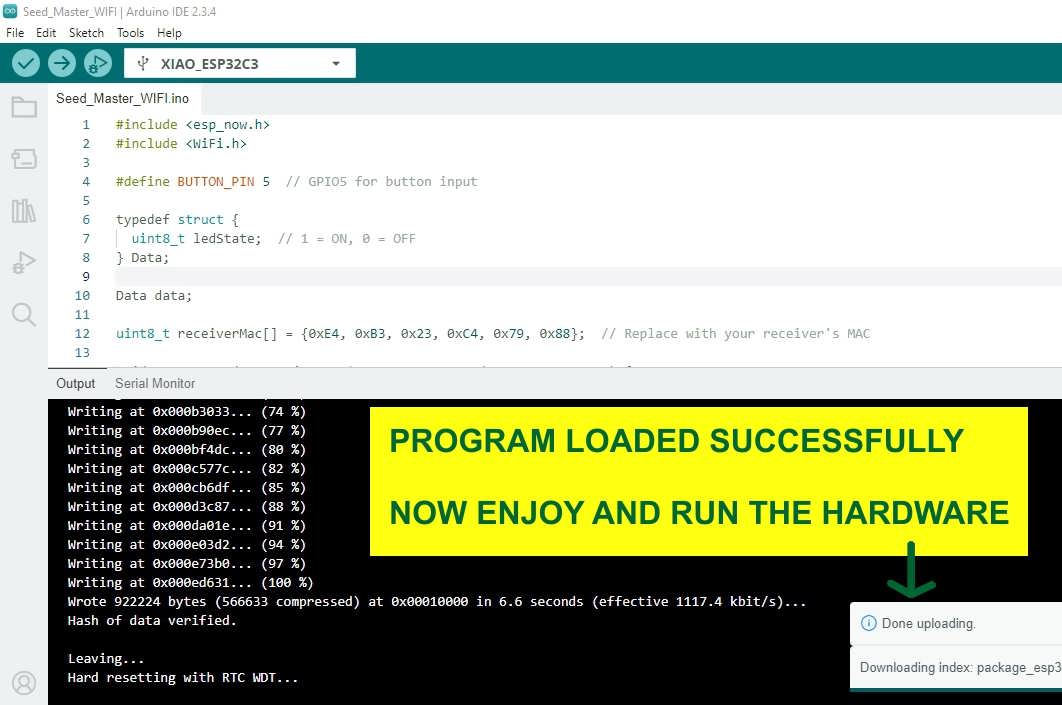
Task: Open the Edit menu
Action: tap(46, 33)
